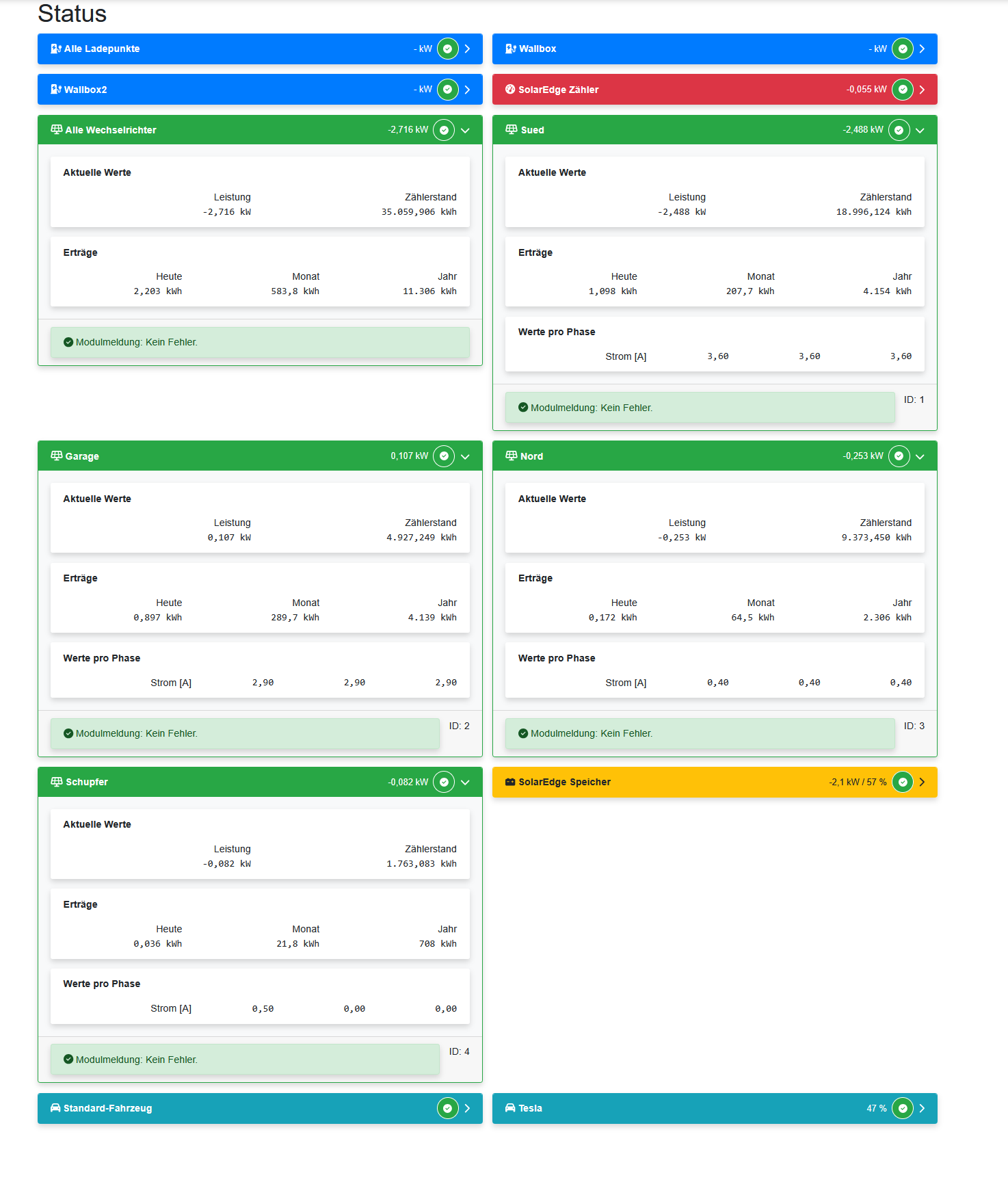This screenshot has height=1182, width=1008.
Task: Click SolarEdge Zähler power -0,055 kW
Action: tap(866, 90)
